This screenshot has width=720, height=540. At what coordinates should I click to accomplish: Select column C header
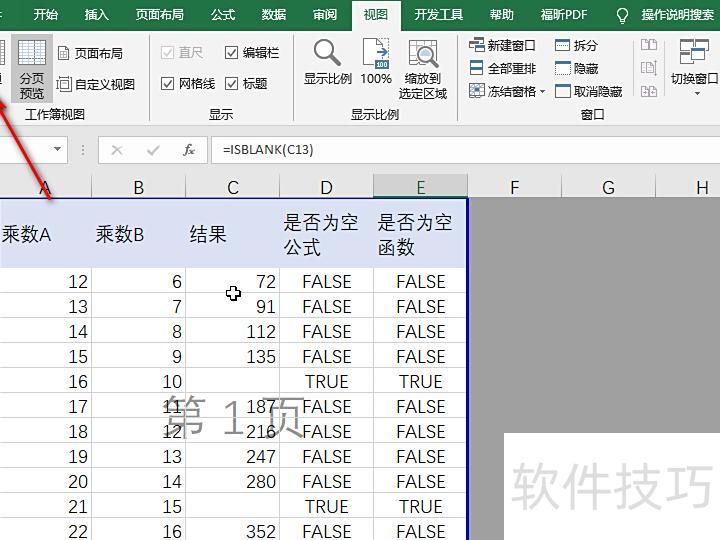[233, 187]
